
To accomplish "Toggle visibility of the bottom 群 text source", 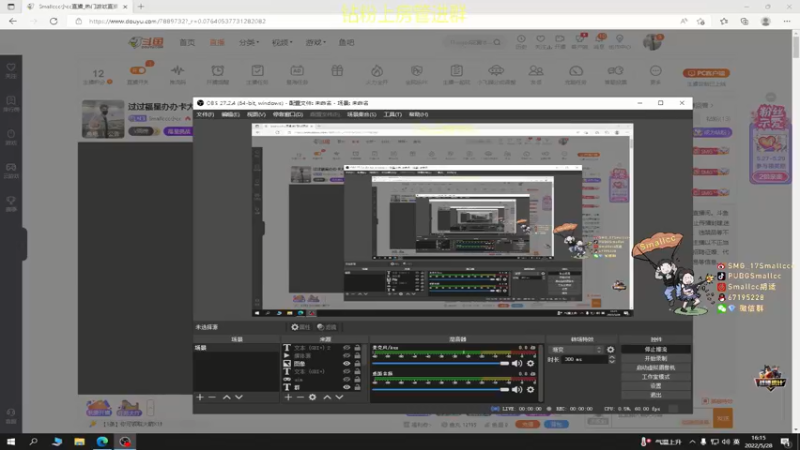I will point(346,387).
